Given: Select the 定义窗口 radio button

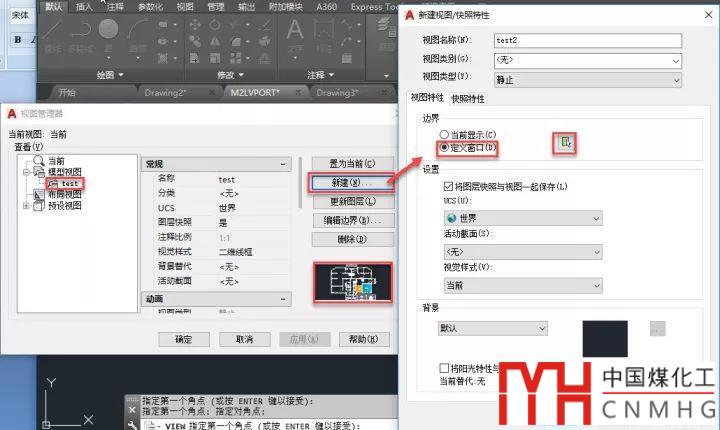Looking at the screenshot, I should point(443,148).
